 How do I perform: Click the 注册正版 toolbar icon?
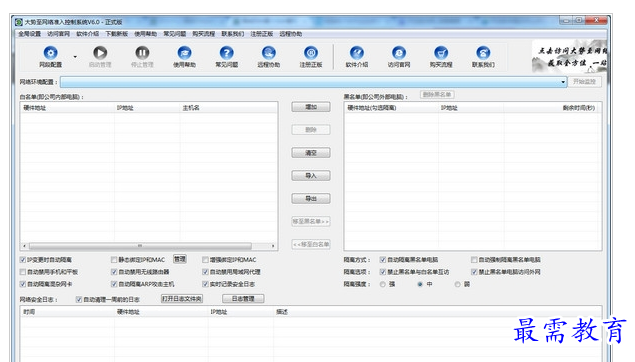311,53
